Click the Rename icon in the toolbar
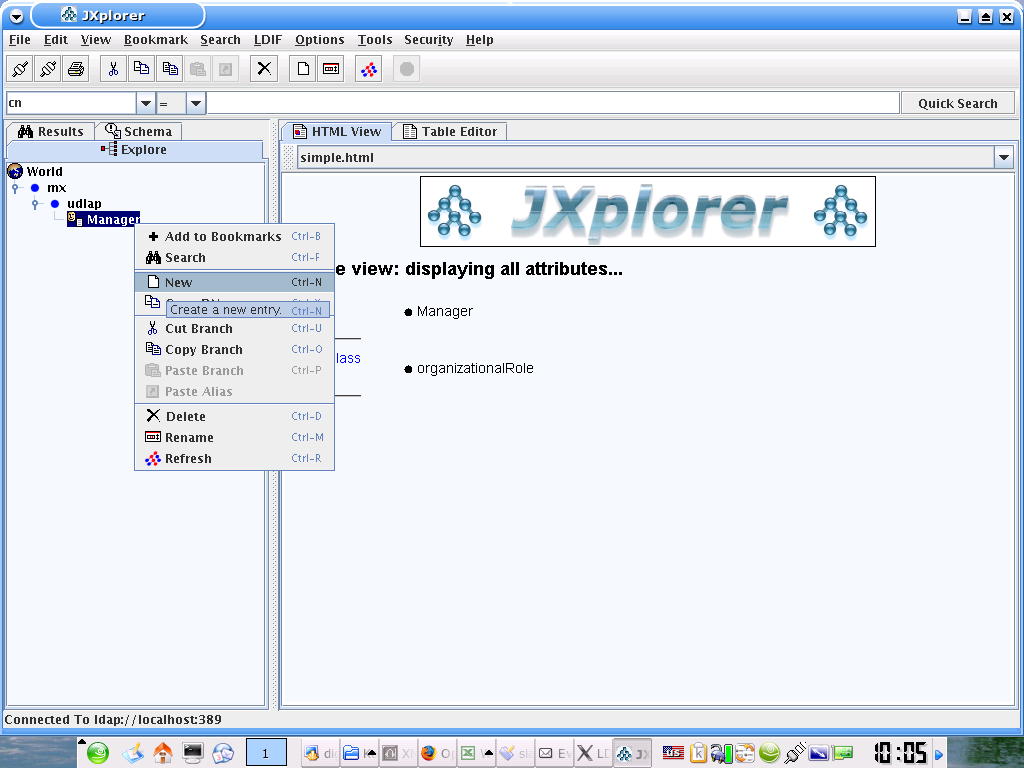The height and width of the screenshot is (768, 1024). [x=331, y=69]
